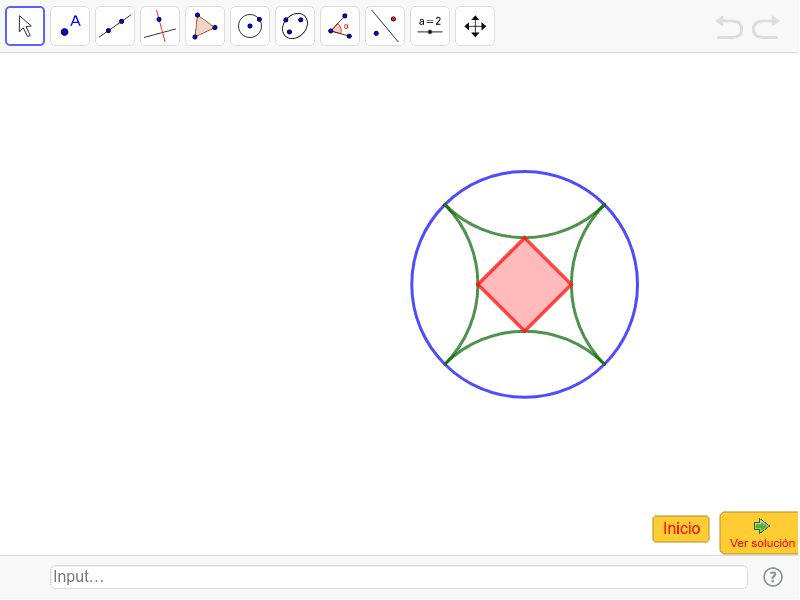This screenshot has height=600, width=800.
Task: Focus the Input text field
Action: click(399, 577)
